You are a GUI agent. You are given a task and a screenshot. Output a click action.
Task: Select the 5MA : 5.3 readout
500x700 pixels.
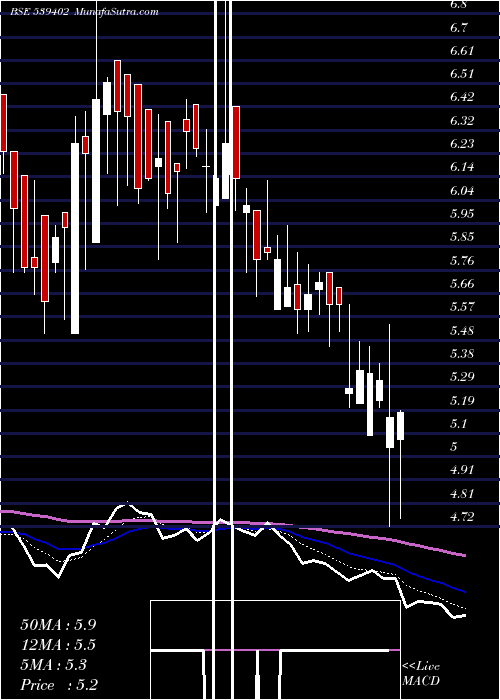(54, 665)
